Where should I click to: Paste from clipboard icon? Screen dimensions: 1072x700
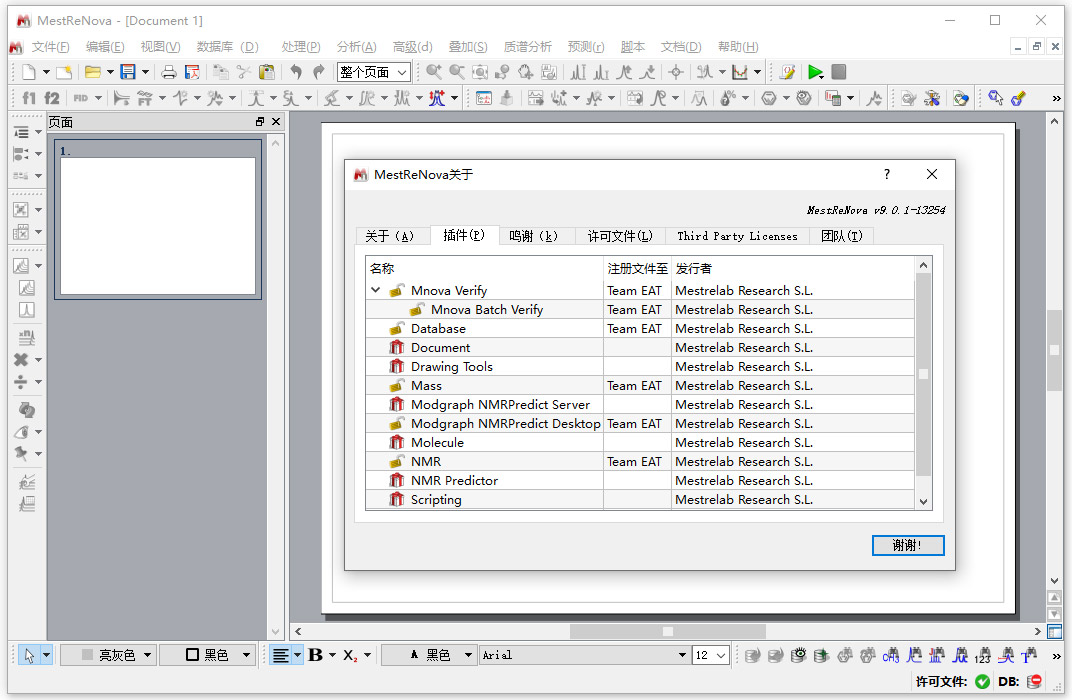point(267,72)
